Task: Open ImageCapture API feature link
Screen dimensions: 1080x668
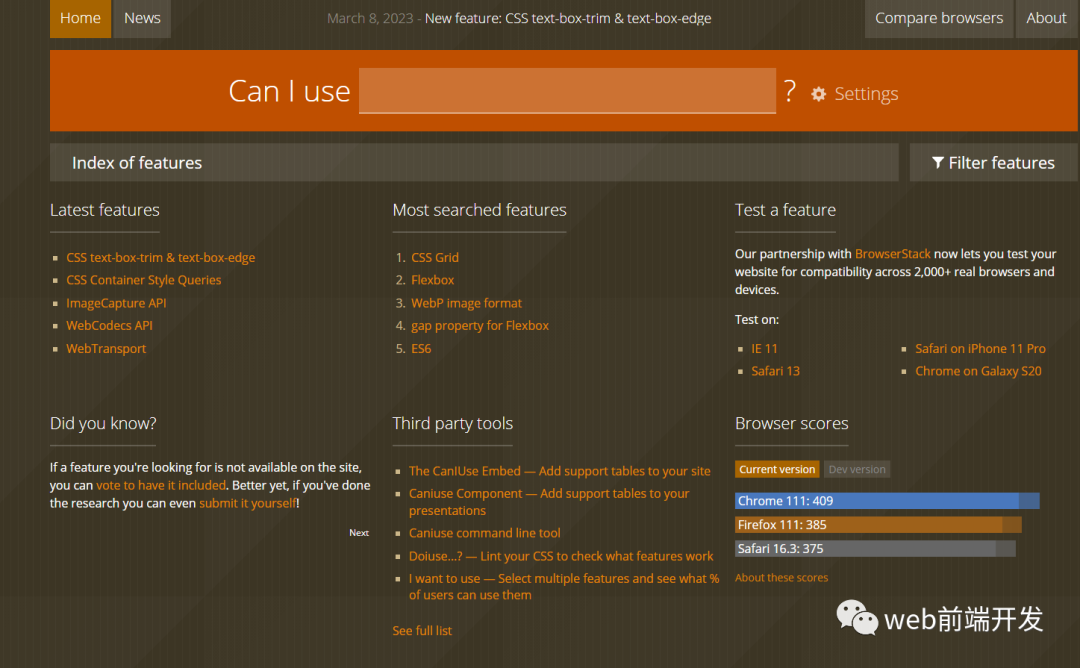Action: (x=116, y=303)
